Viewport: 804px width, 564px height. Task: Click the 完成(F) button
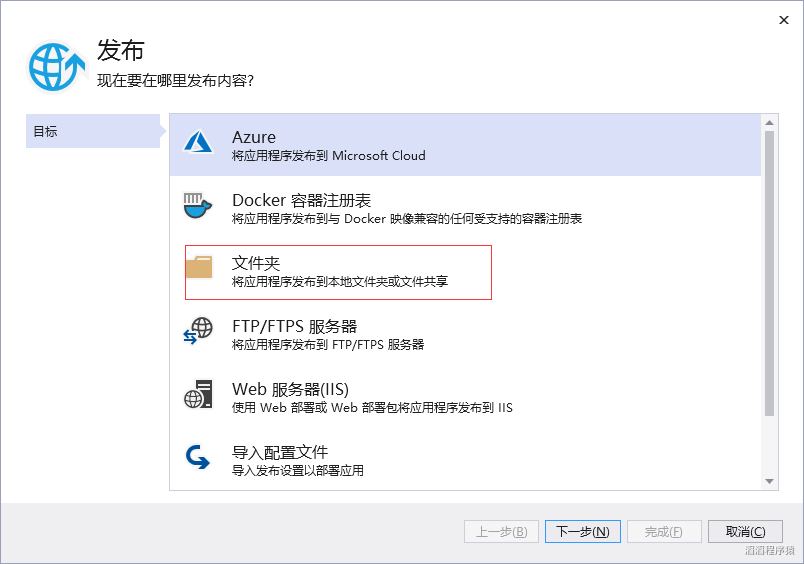pyautogui.click(x=664, y=531)
